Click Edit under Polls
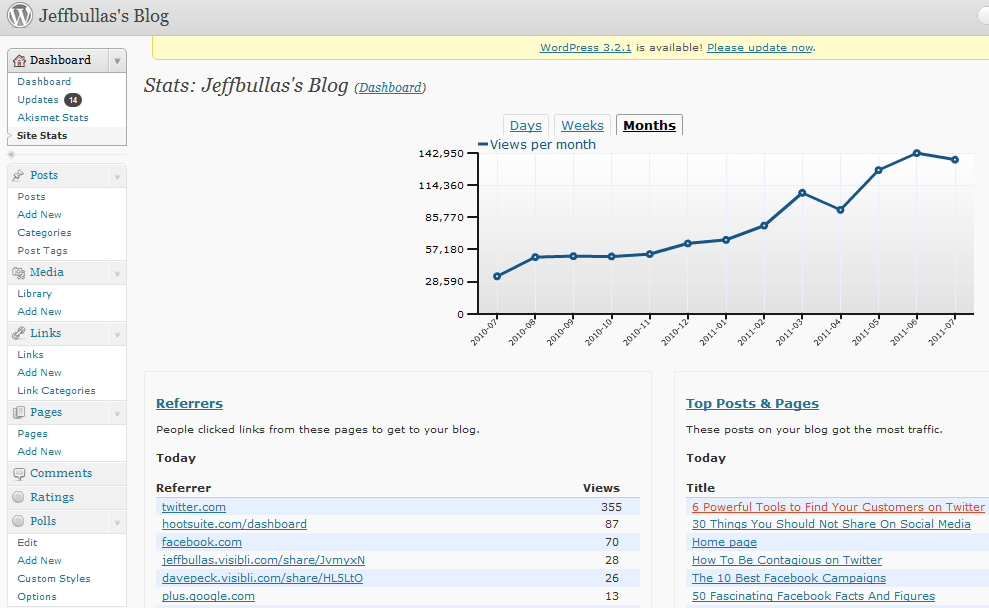The image size is (989, 608). click(x=27, y=542)
